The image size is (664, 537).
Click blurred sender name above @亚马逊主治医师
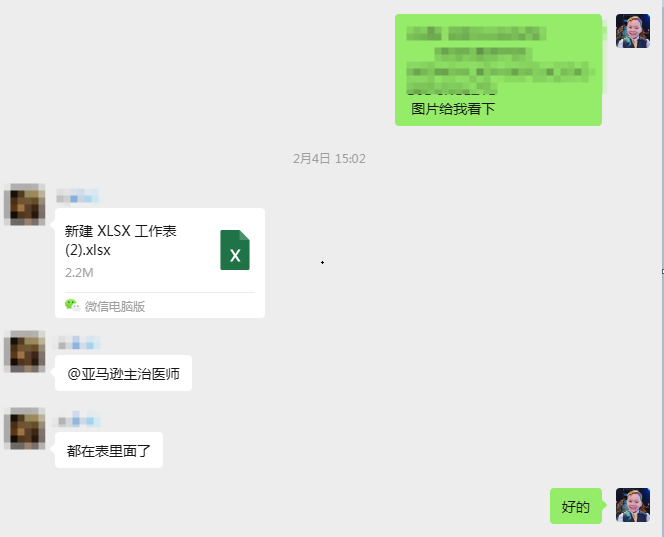coord(77,343)
